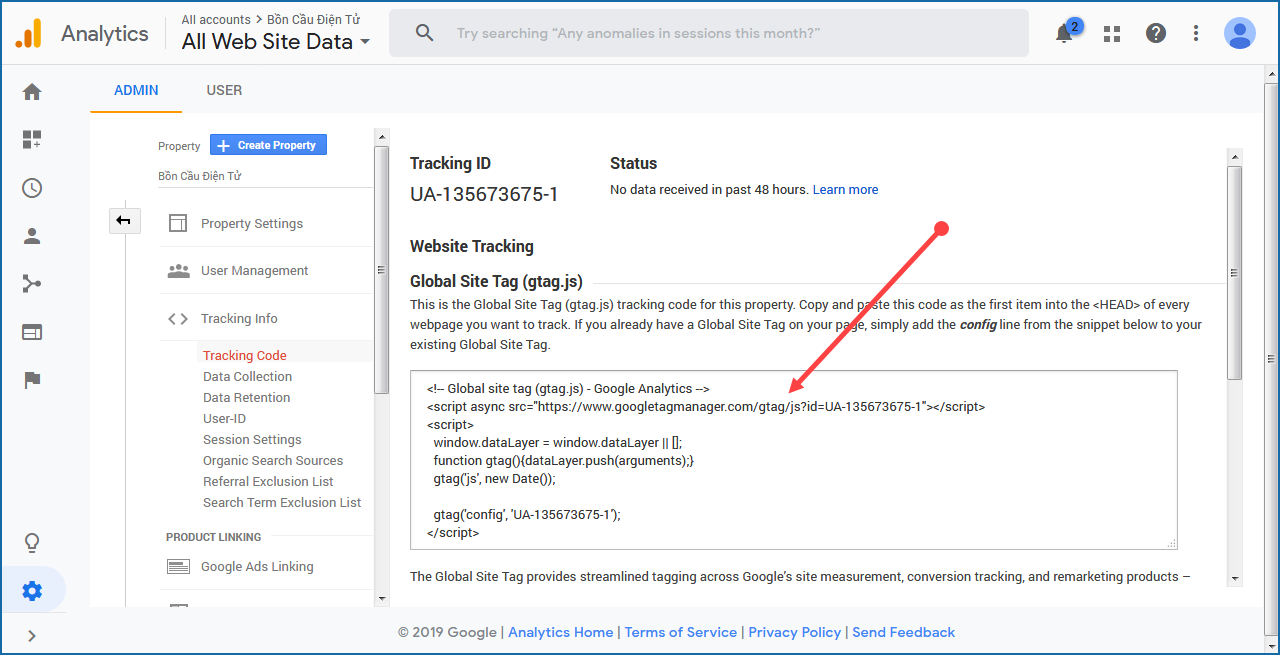Open Property Settings
Screen dimensions: 1280x655
252,224
